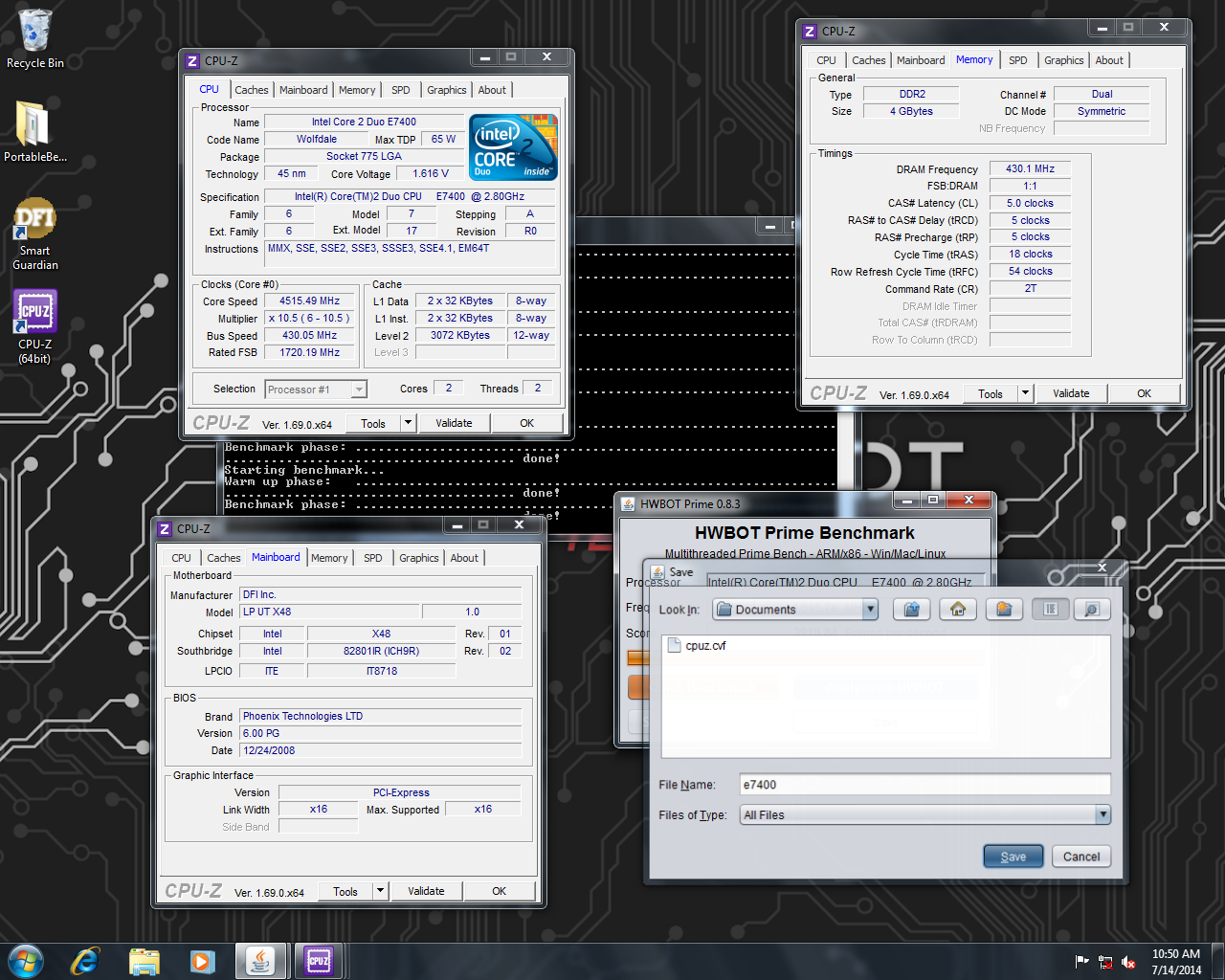Select Memory tab in CPU-Z Mainboard window
This screenshot has height=980, width=1225.
point(329,558)
